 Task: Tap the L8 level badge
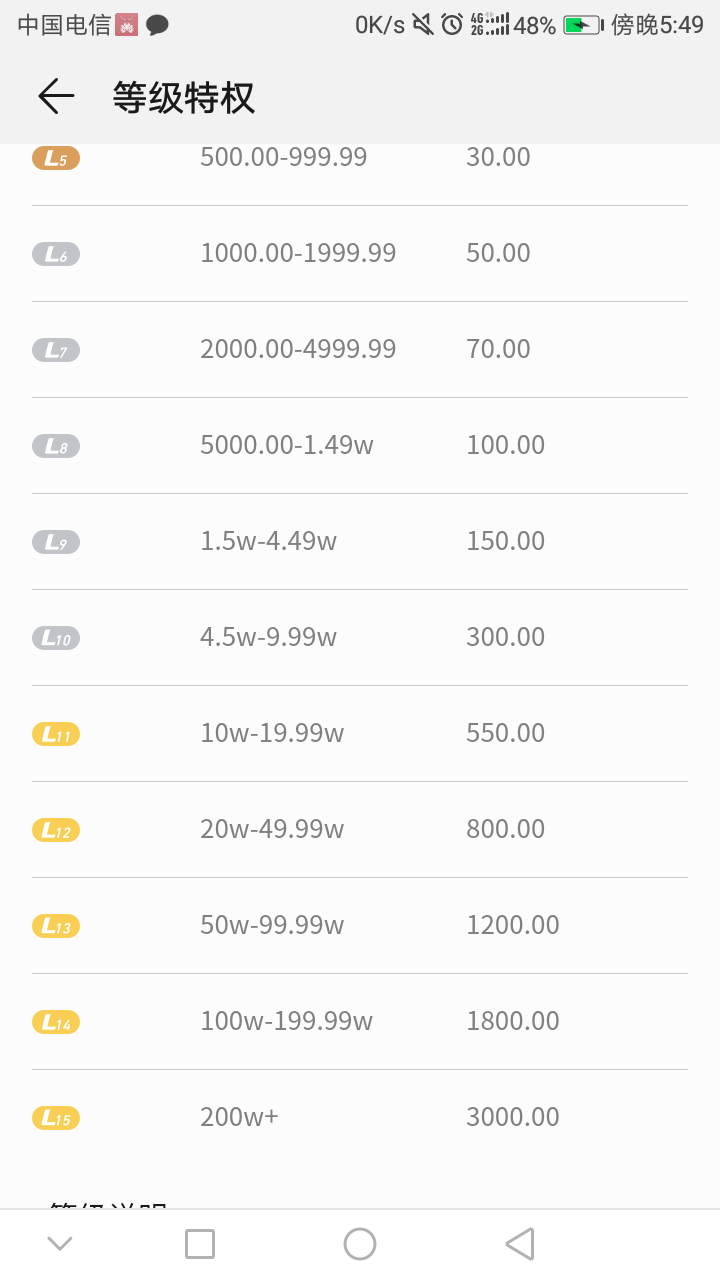click(56, 446)
